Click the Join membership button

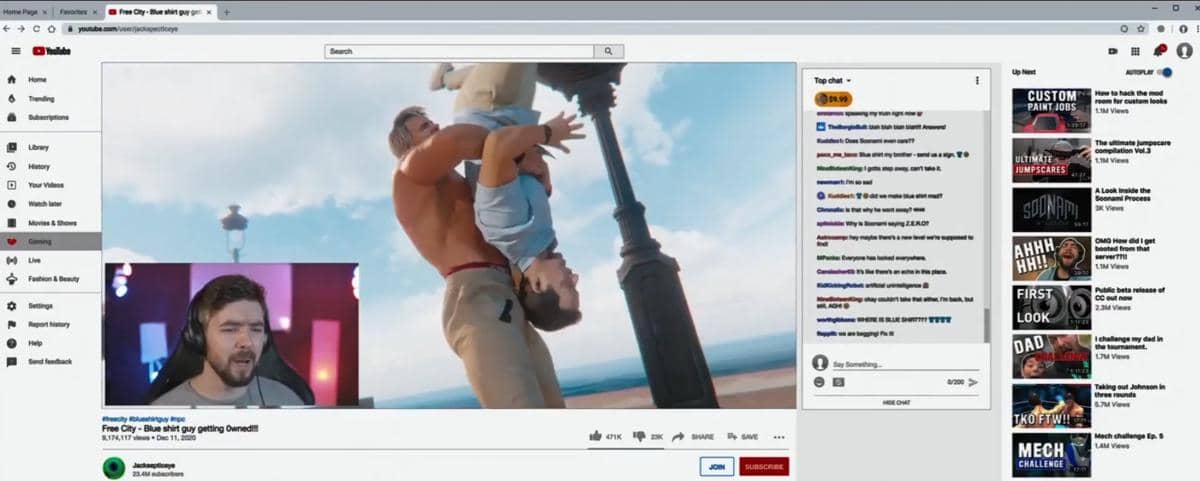[x=716, y=466]
